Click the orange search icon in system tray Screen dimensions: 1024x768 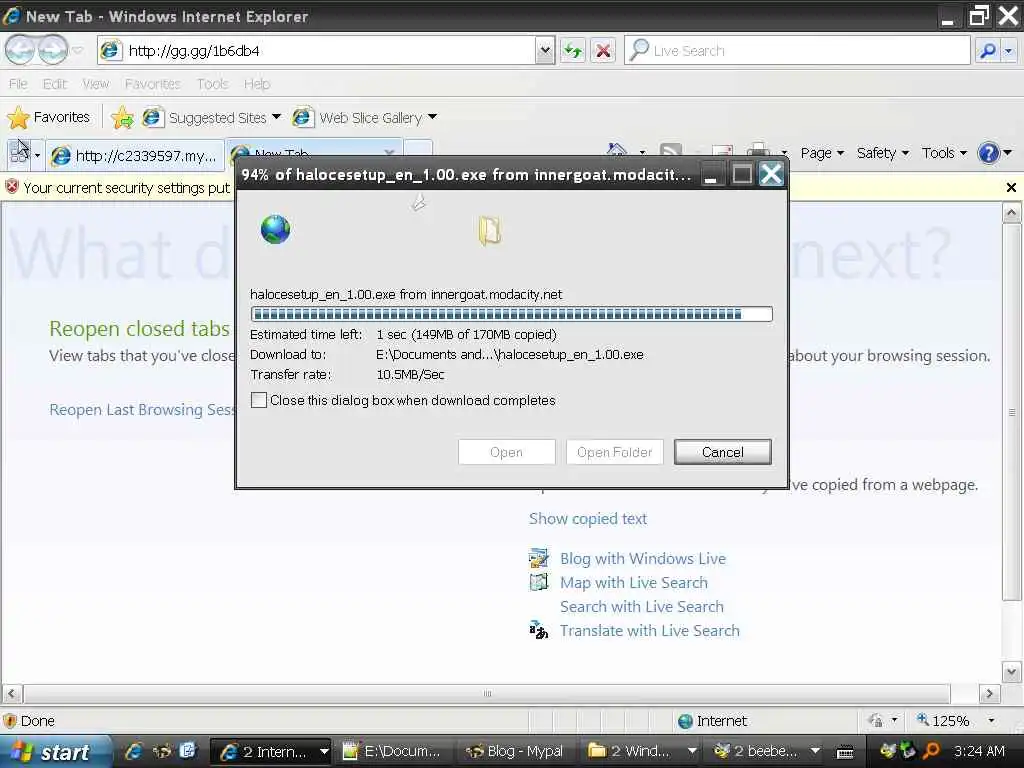[x=931, y=752]
